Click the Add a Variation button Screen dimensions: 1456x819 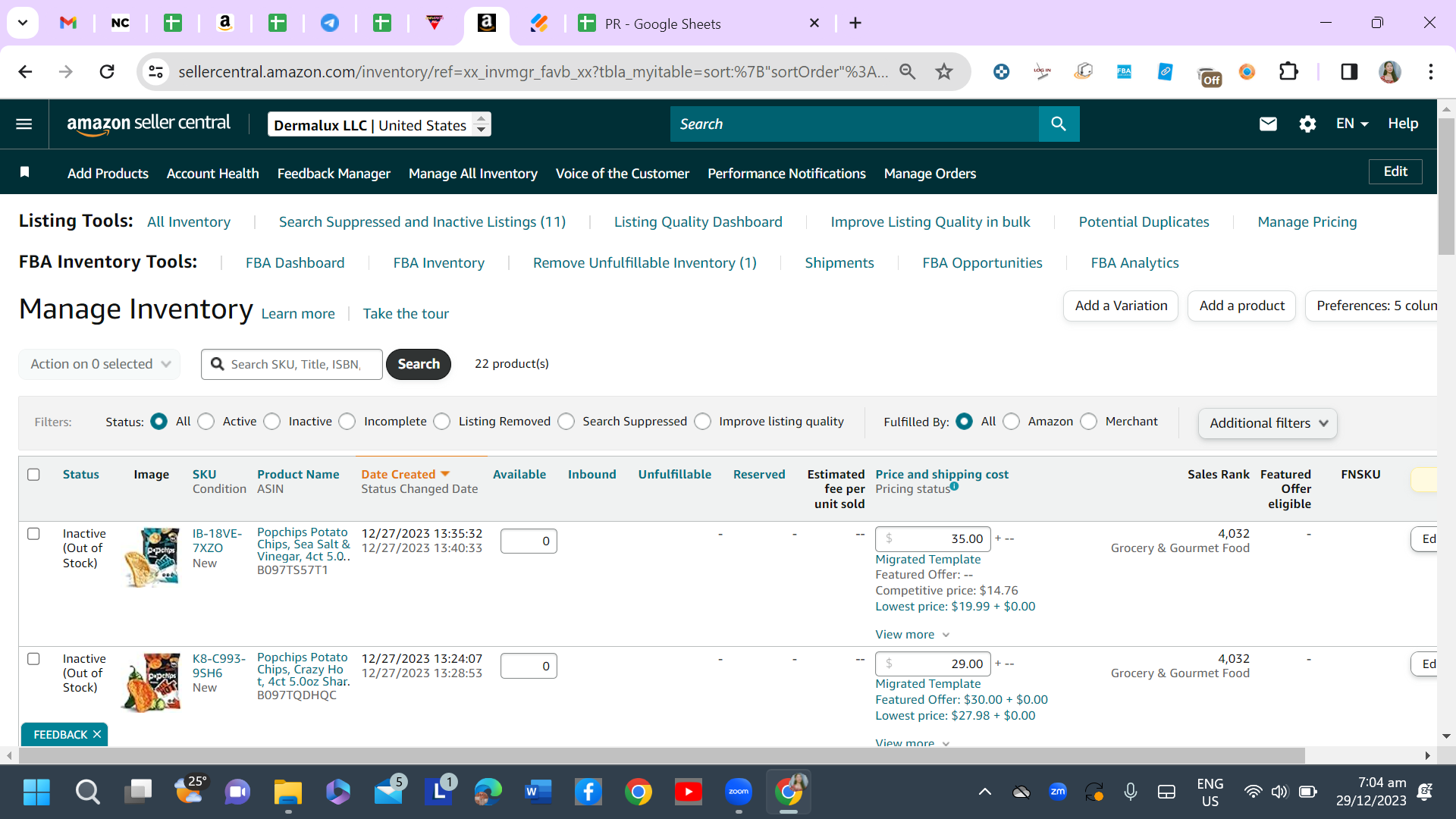pos(1121,306)
